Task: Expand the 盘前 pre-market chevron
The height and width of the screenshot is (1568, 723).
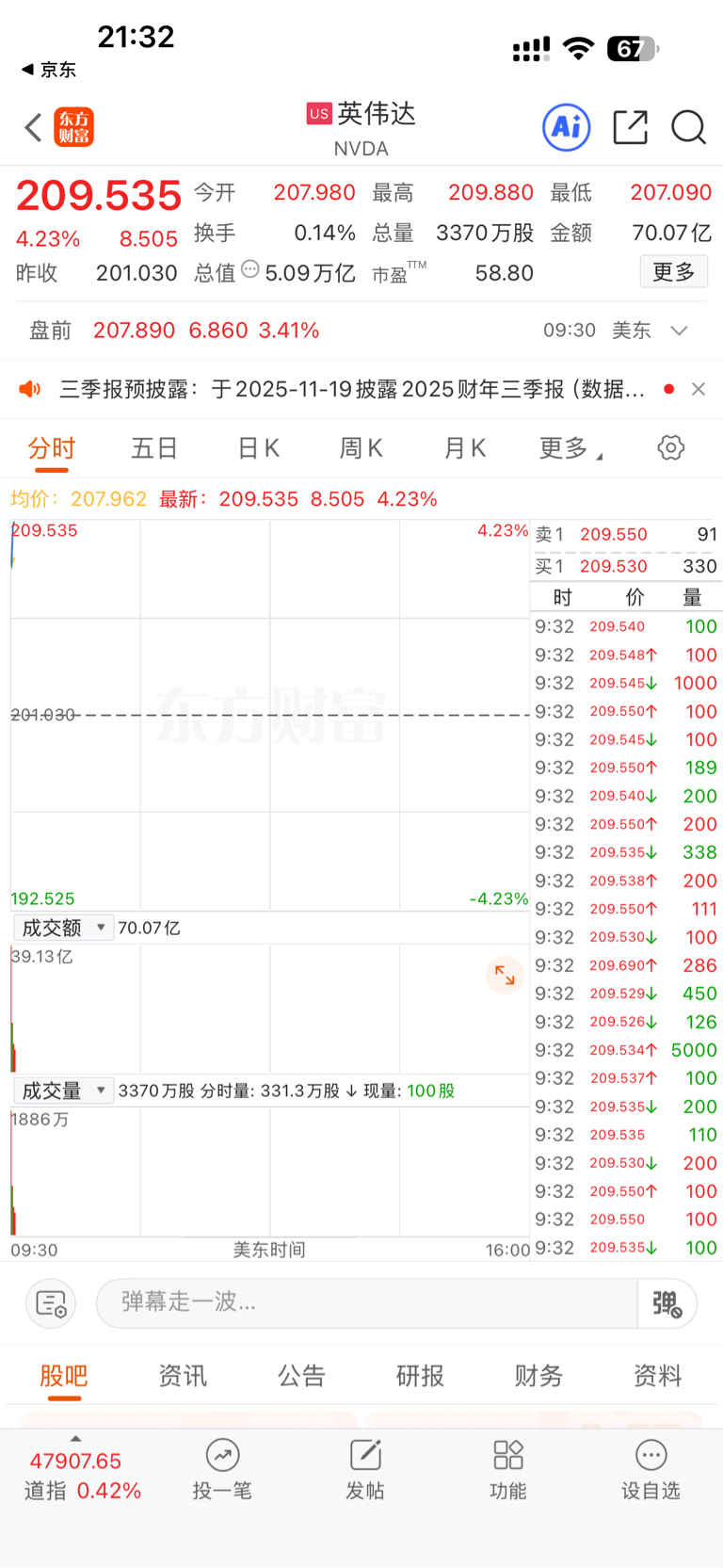Action: (679, 331)
